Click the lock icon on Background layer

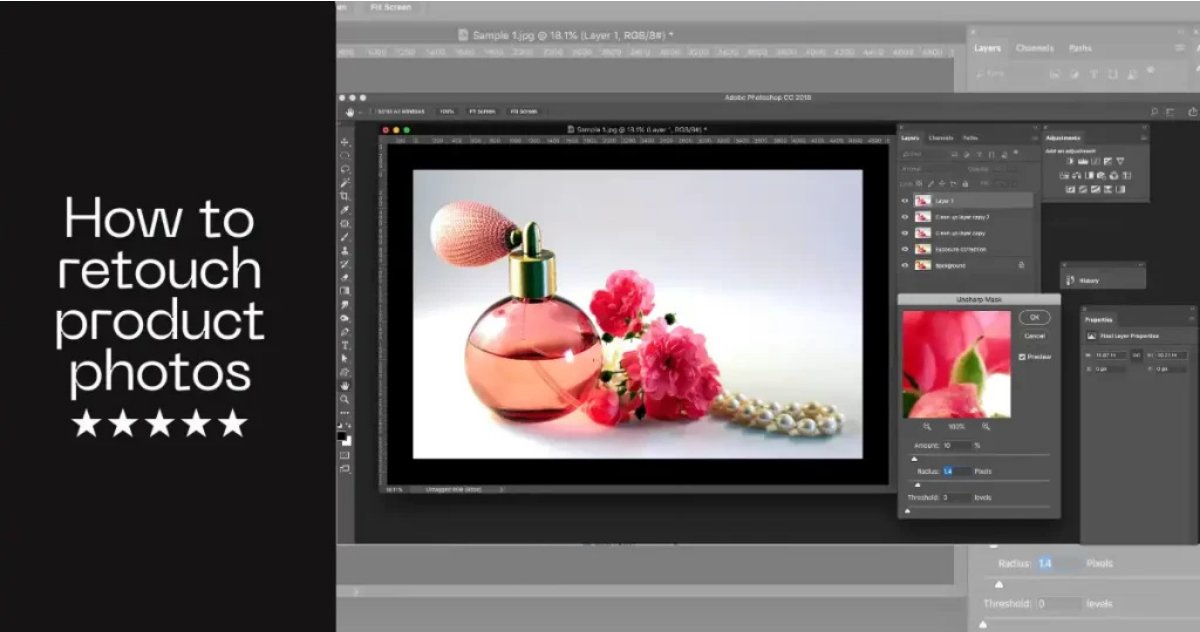pos(1021,265)
